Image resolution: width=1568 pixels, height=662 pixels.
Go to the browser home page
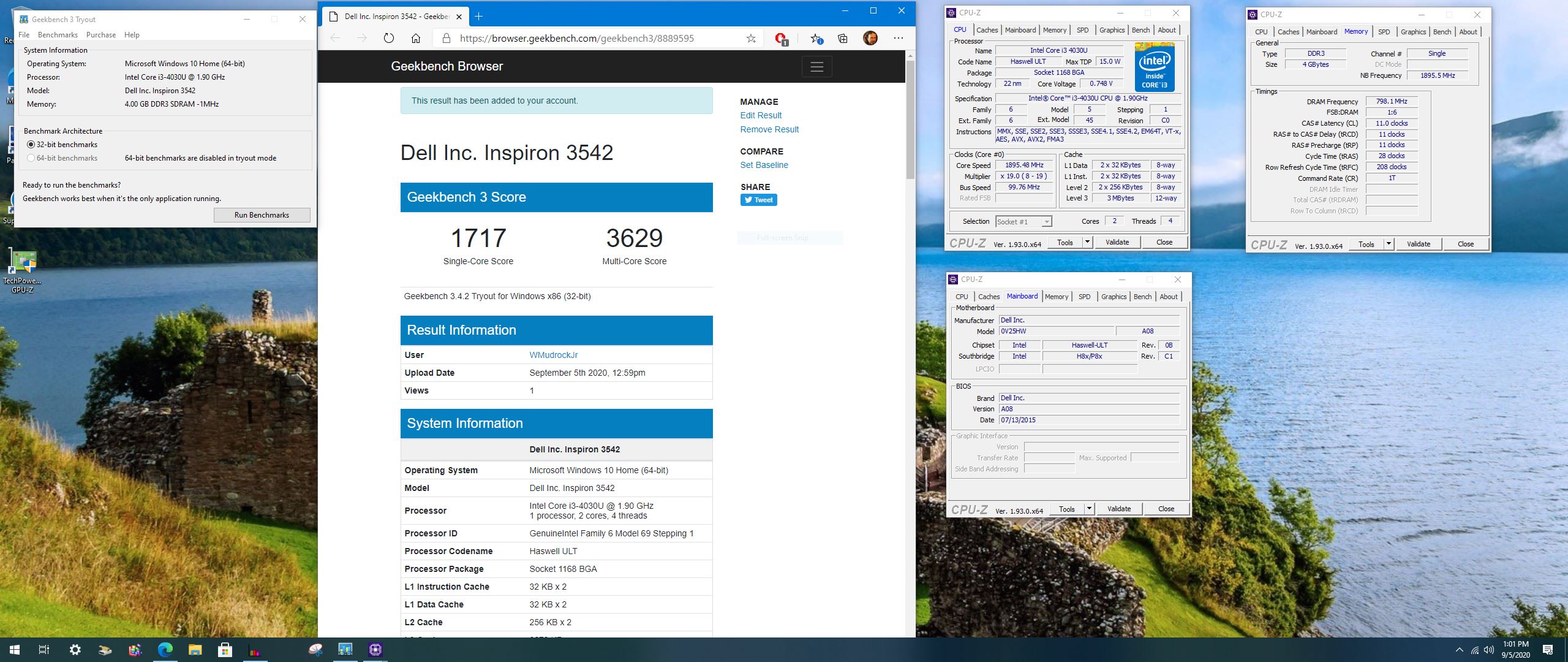(416, 38)
